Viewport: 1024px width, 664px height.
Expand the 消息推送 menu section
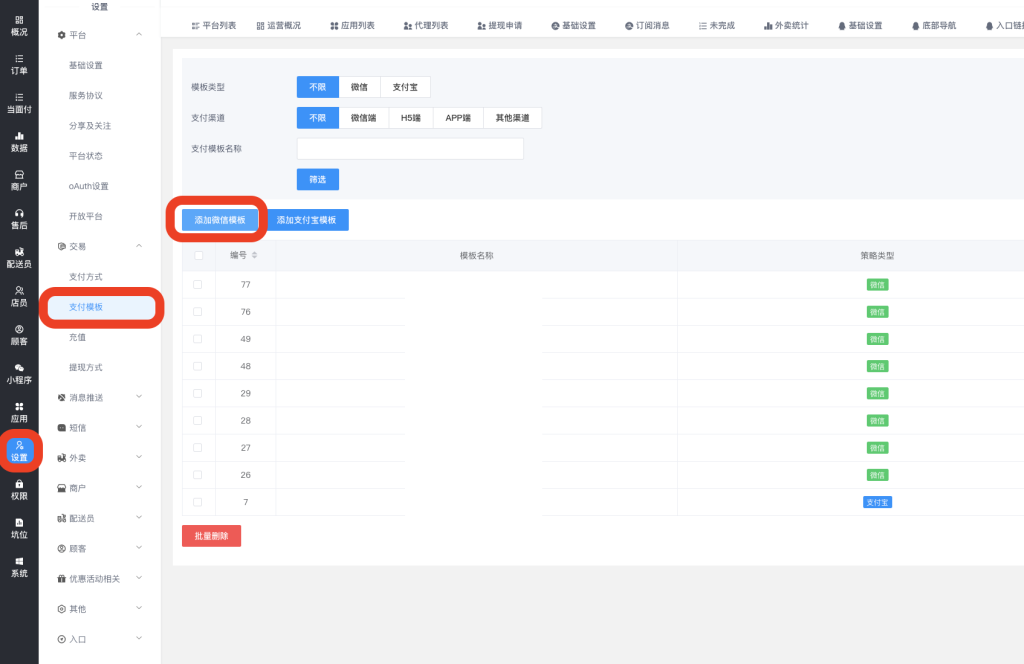pyautogui.click(x=139, y=397)
